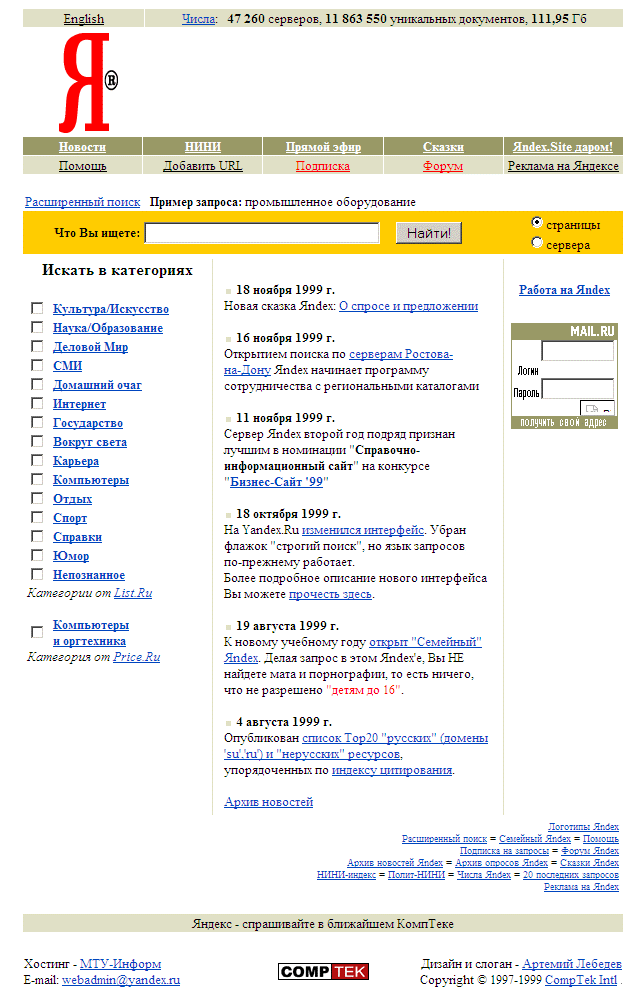Open Реклама на Яндексе in navigation

(563, 166)
